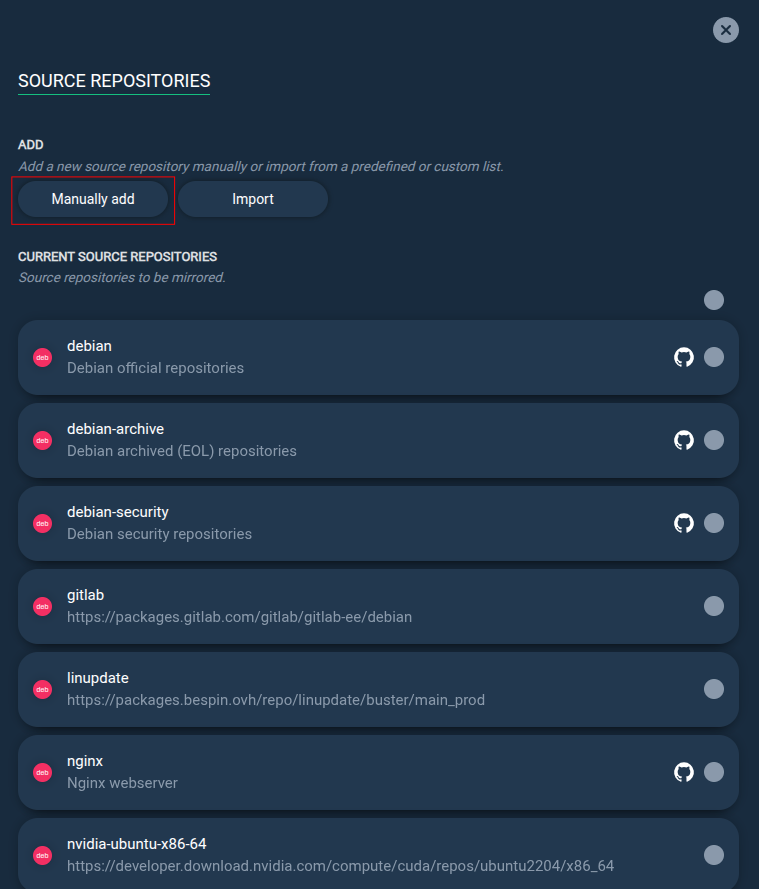Image resolution: width=759 pixels, height=889 pixels.
Task: Open the debian-security repository entry
Action: point(378,523)
